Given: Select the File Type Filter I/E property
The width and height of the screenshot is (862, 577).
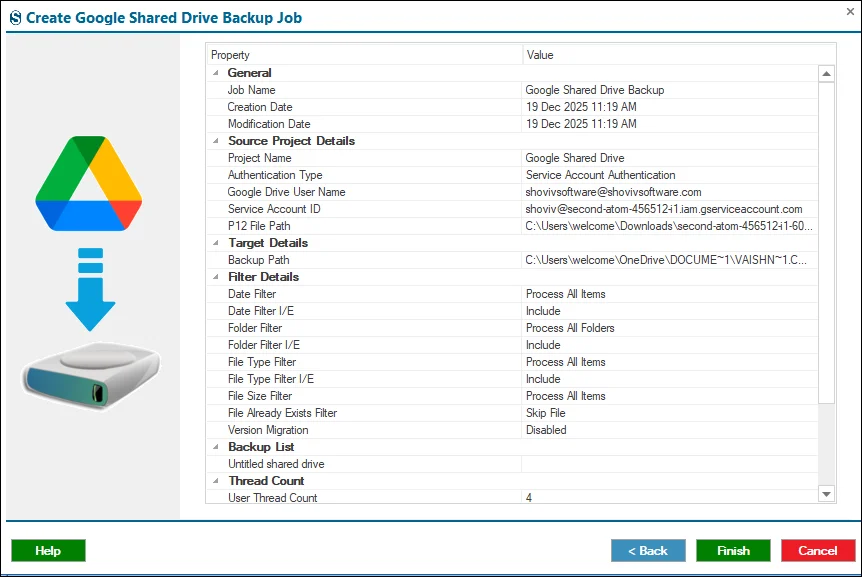Looking at the screenshot, I should [271, 379].
